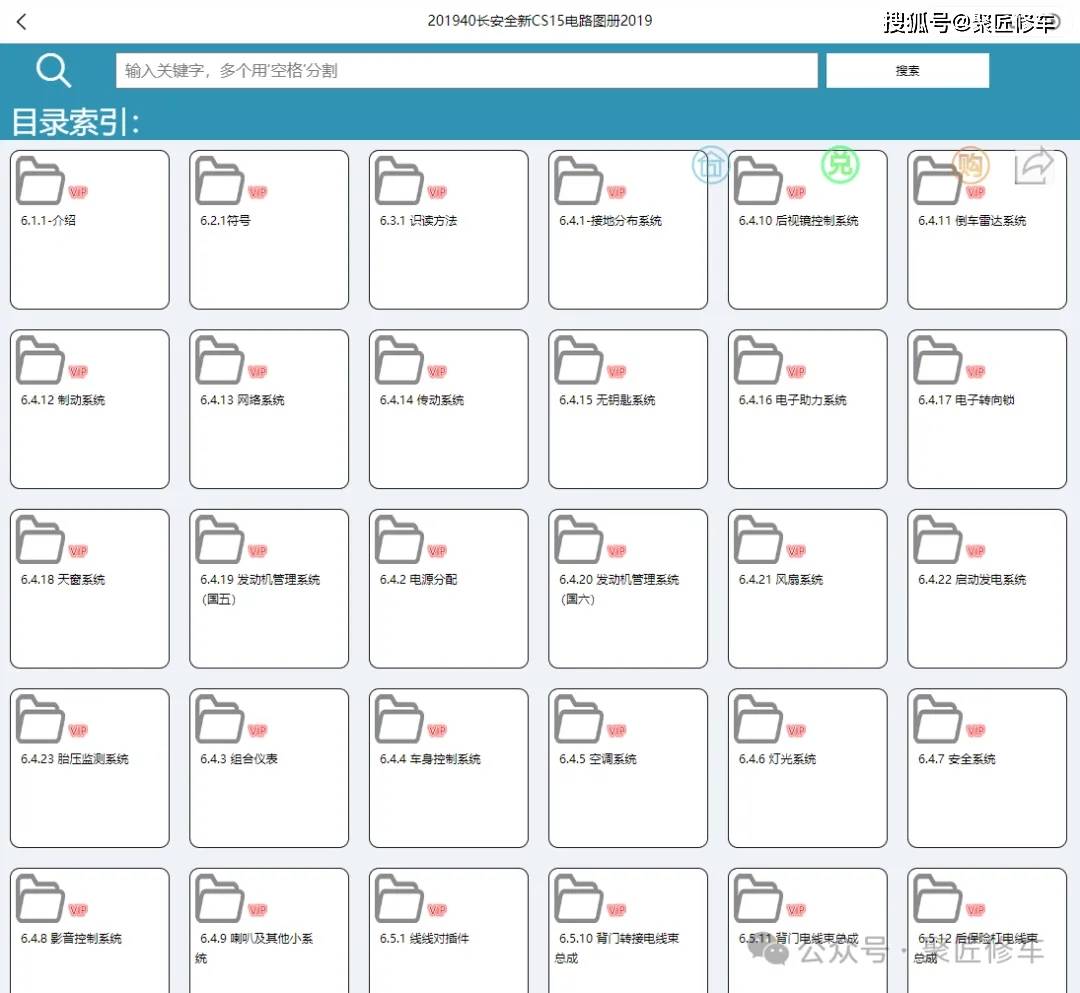Click the gray share arrow icon
The image size is (1080, 993).
(1034, 166)
